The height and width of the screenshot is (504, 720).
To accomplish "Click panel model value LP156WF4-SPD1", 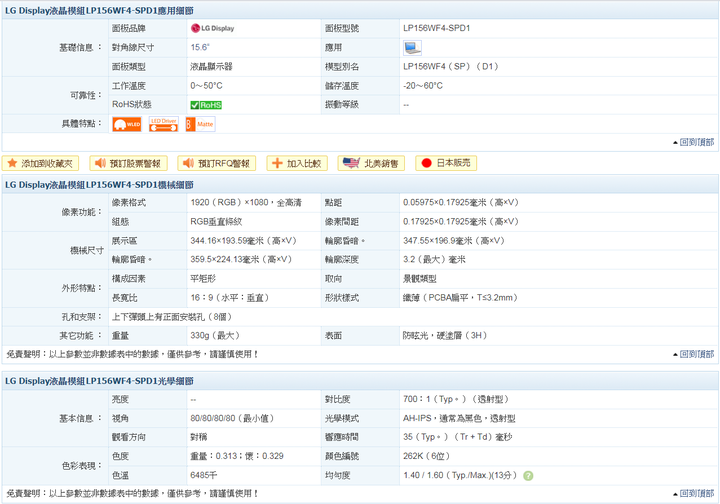I will pos(437,28).
